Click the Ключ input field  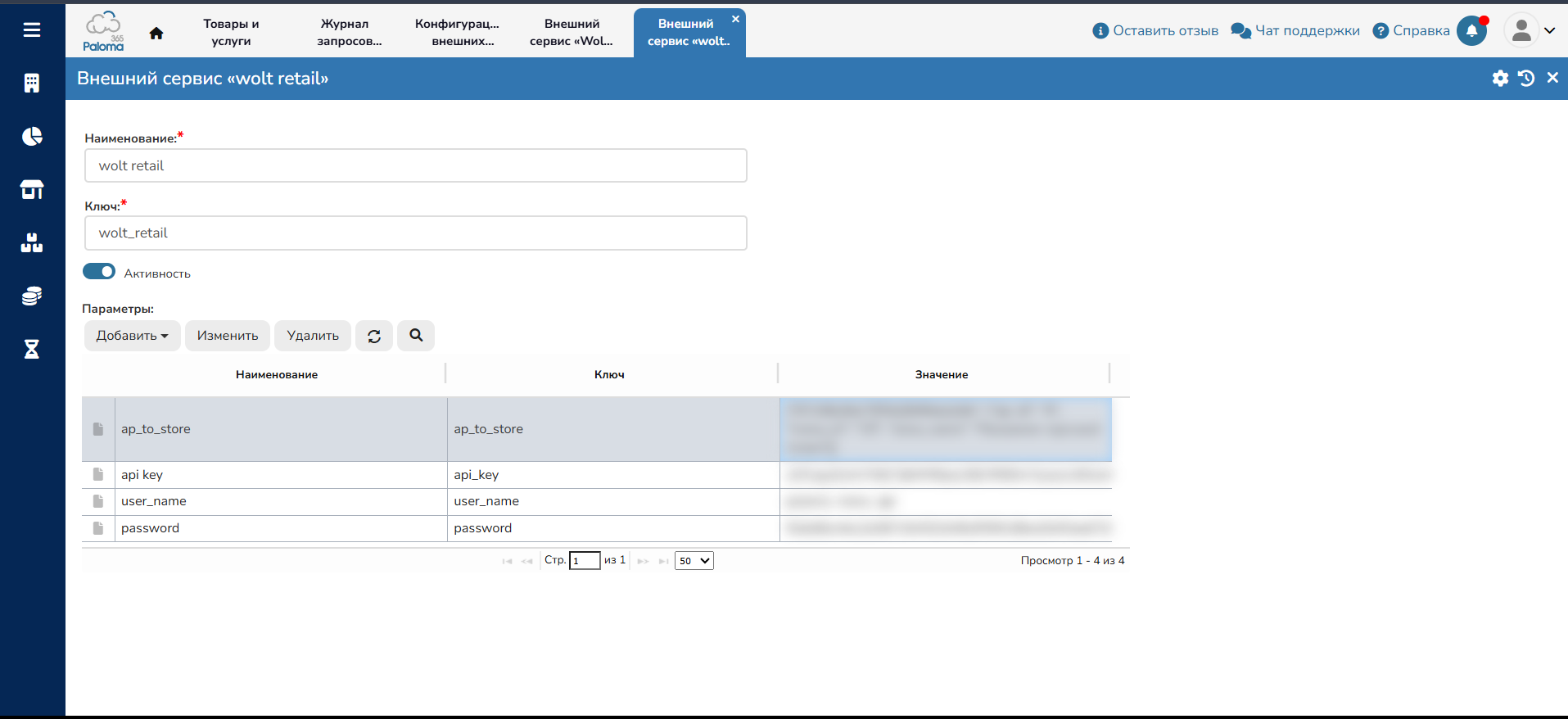(x=415, y=233)
